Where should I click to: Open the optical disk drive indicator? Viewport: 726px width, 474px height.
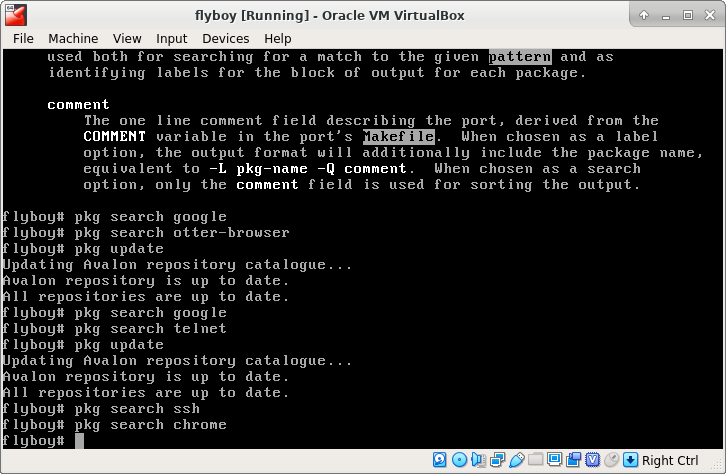coord(459,460)
